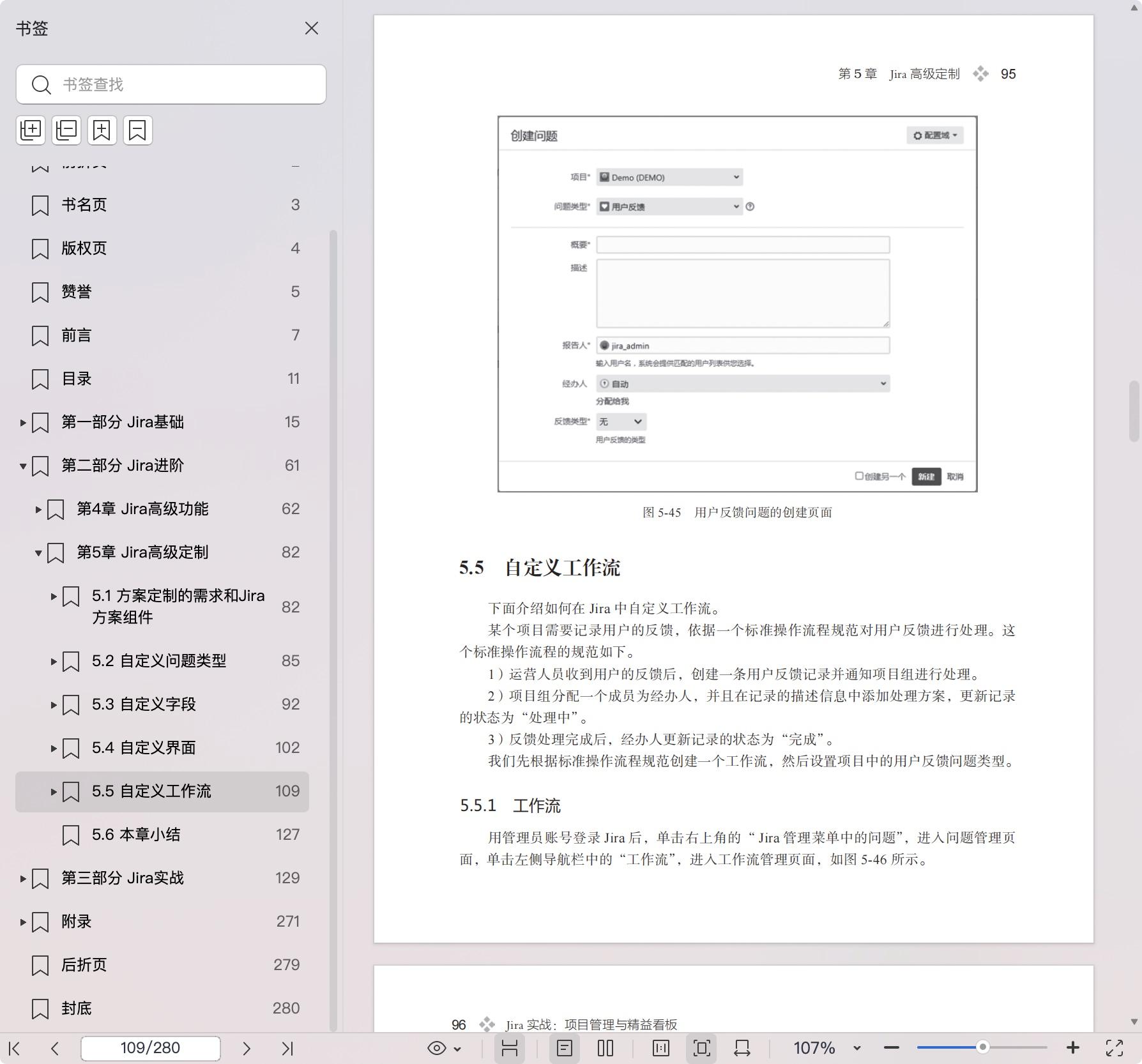Expand all bookmarks icon
The height and width of the screenshot is (1064, 1142).
pos(31,130)
